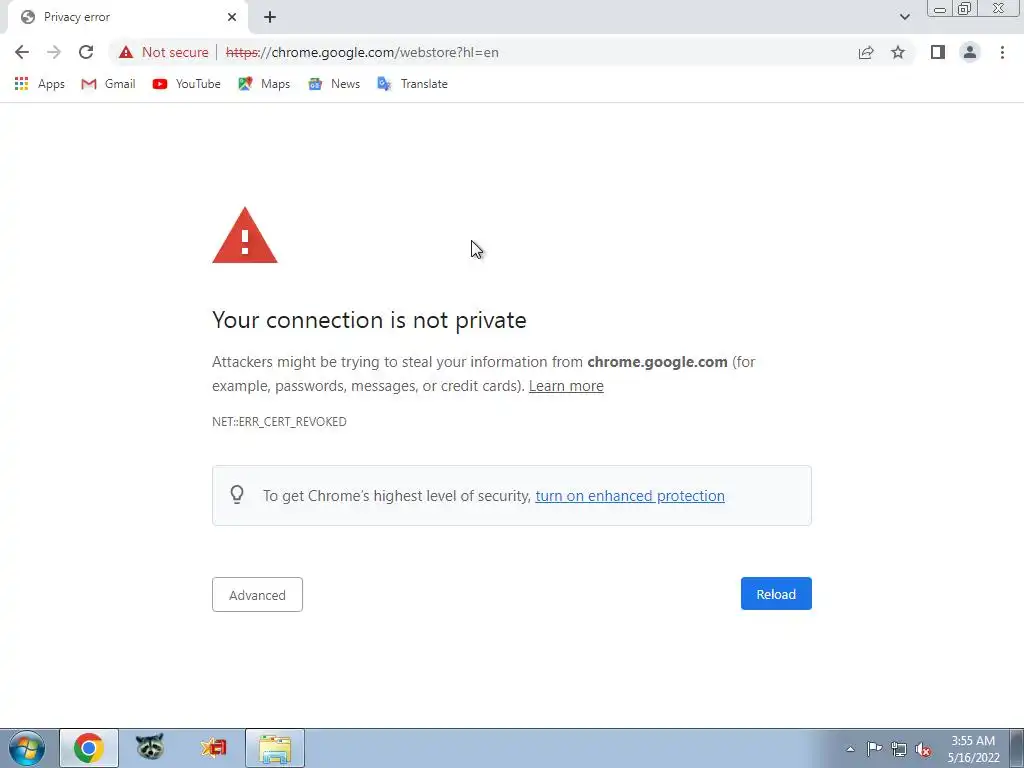1024x768 pixels.
Task: Click the lightbulb icon in security tip
Action: [237, 494]
